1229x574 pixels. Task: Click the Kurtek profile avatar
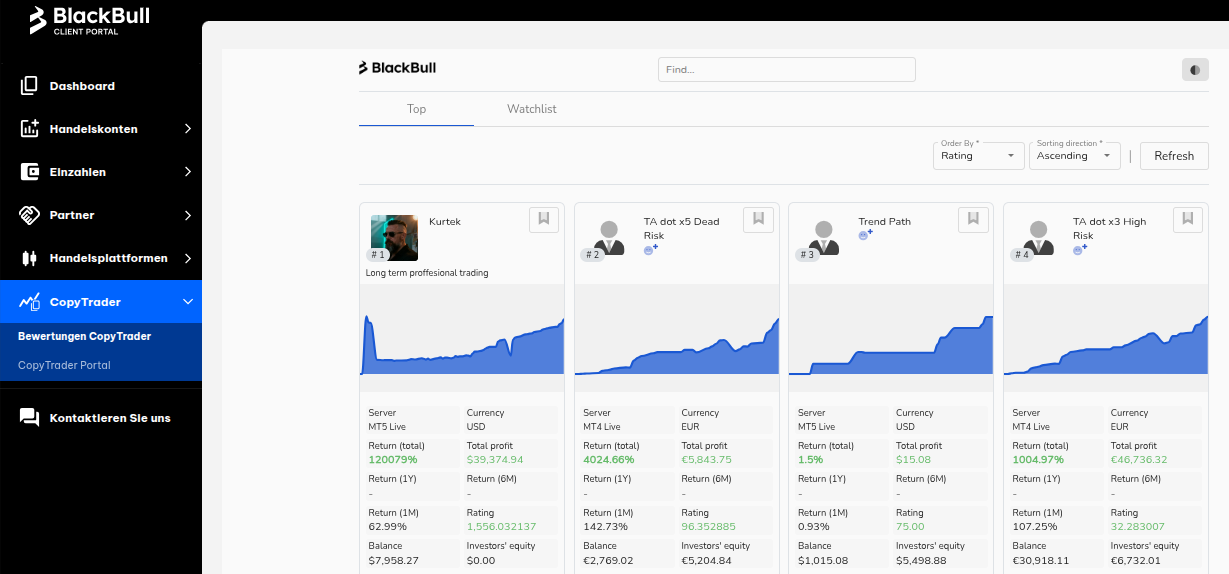pos(394,238)
